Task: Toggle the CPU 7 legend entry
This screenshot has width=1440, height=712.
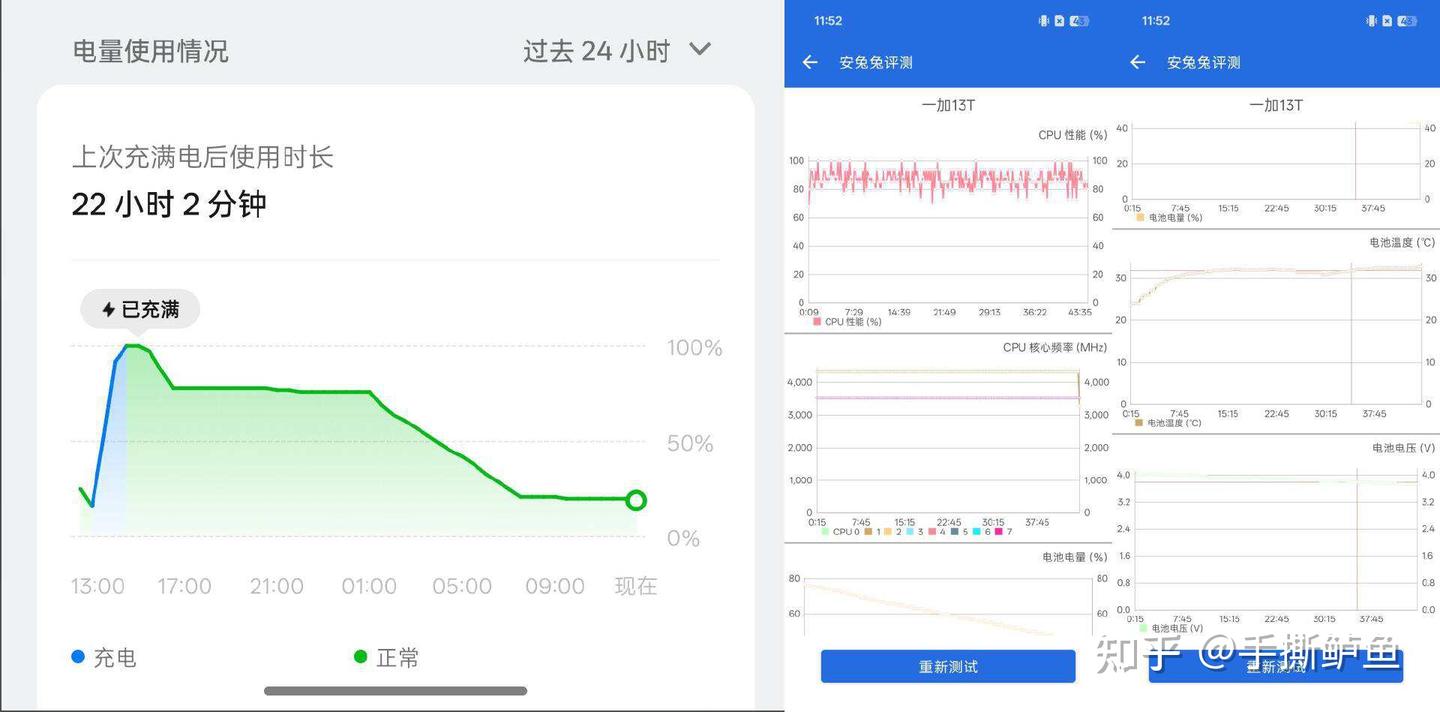Action: tap(1002, 532)
